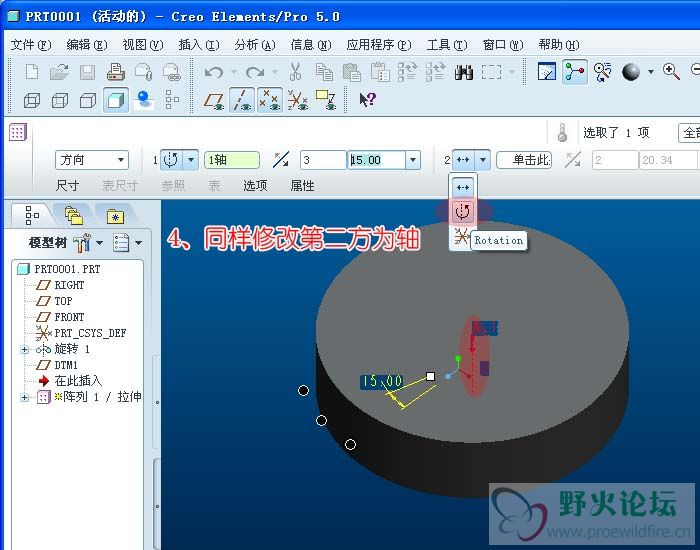The image size is (700, 550).
Task: Open folder browser tab icon
Action: (74, 216)
